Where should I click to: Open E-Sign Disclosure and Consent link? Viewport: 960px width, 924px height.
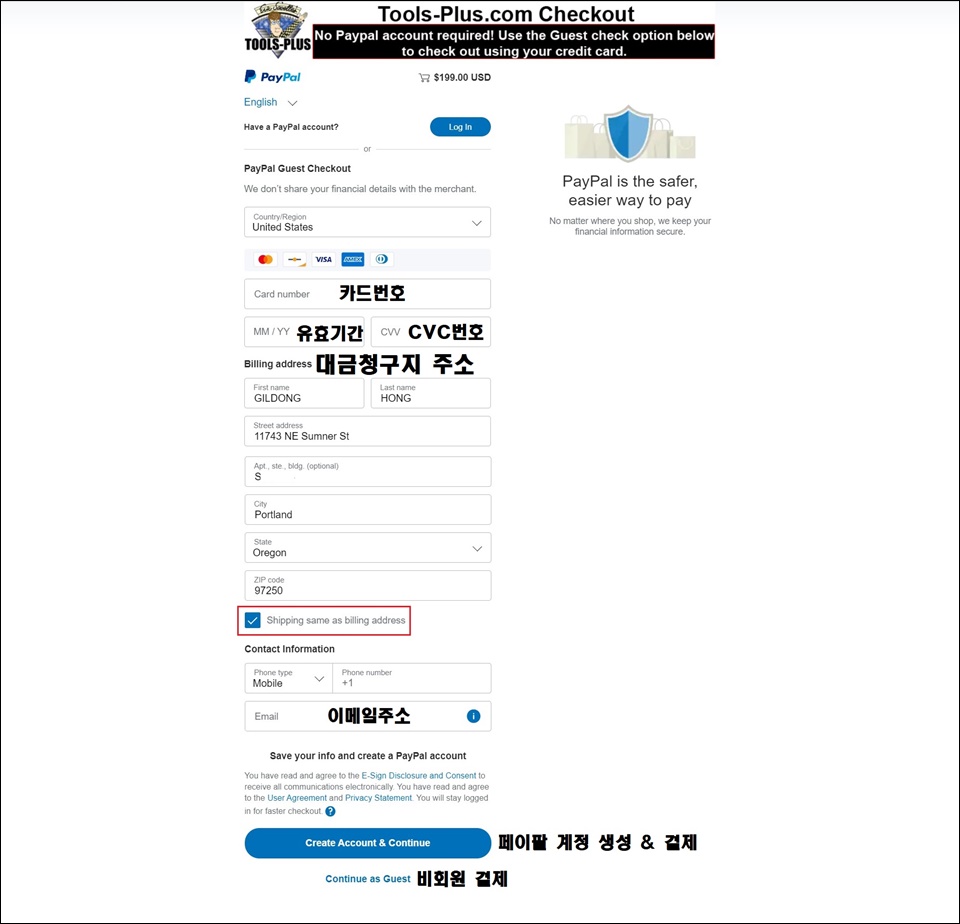[x=419, y=775]
